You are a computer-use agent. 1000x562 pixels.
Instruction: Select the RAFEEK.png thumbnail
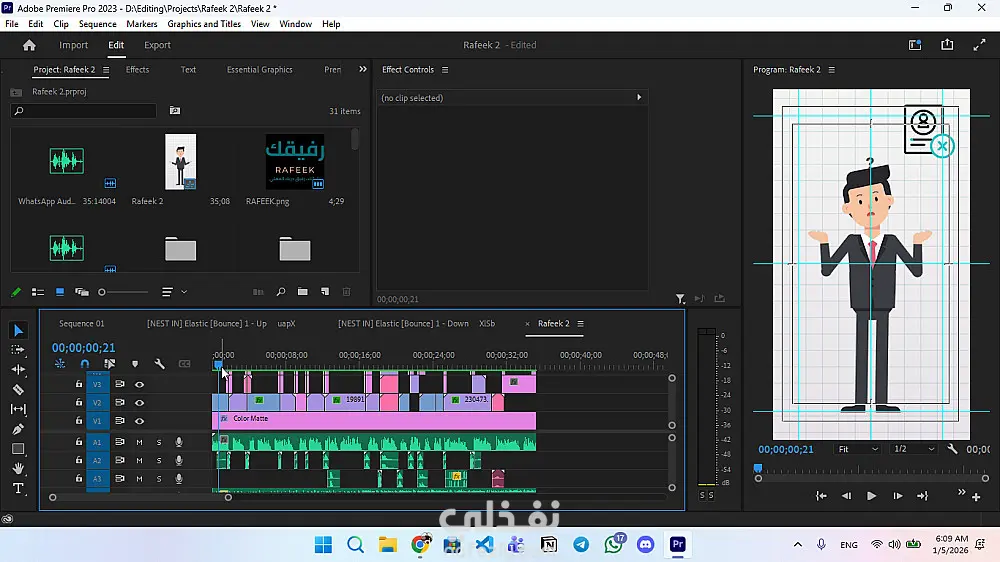(x=295, y=161)
